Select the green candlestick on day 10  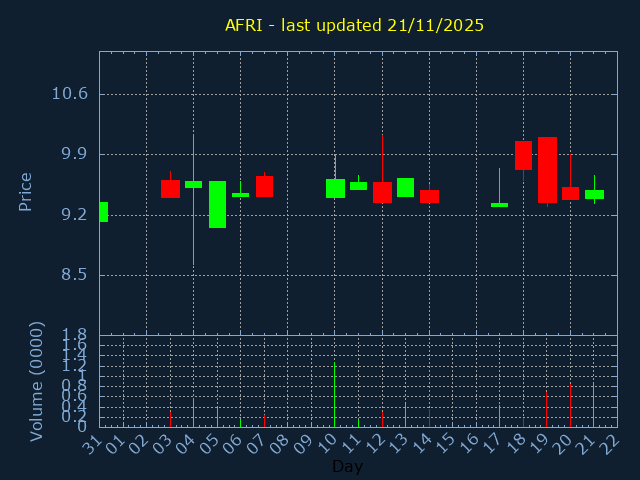point(335,188)
